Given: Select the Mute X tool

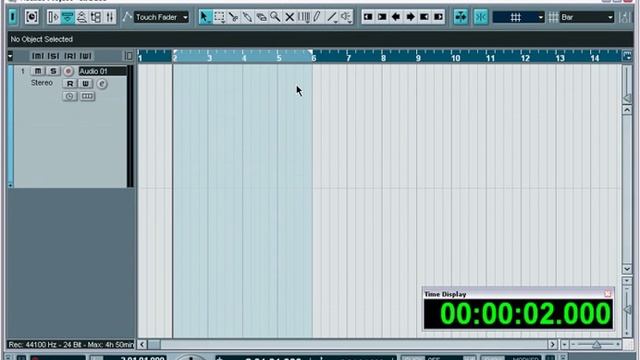Looking at the screenshot, I should (x=289, y=17).
